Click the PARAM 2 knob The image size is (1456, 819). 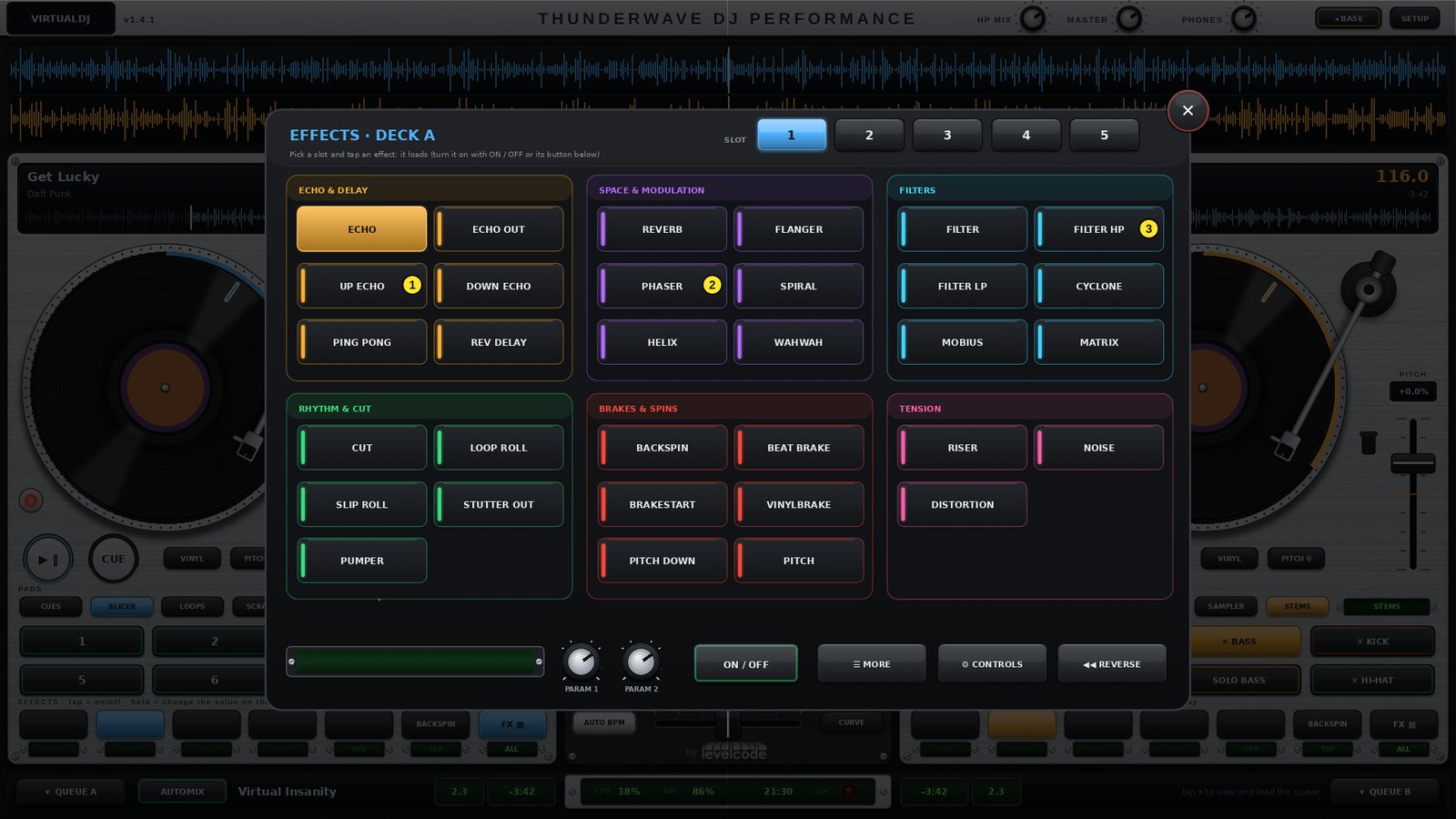pos(641,662)
